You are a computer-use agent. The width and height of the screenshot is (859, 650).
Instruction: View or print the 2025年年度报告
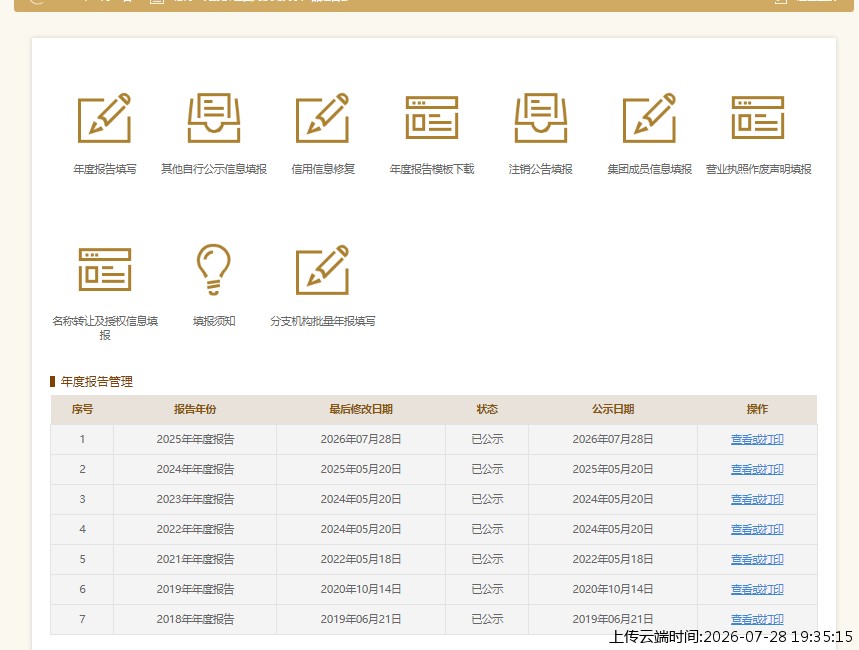[757, 440]
